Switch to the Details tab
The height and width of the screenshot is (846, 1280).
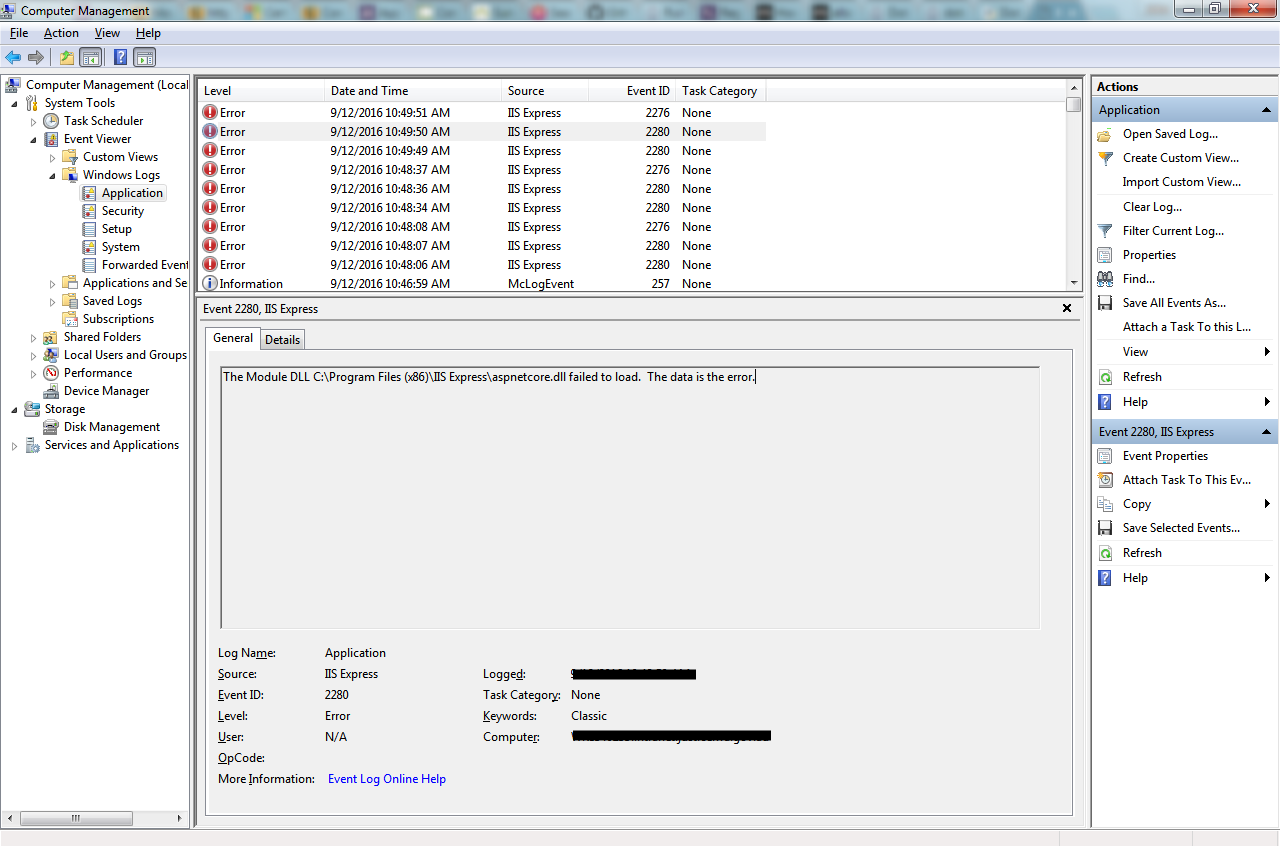click(x=282, y=339)
